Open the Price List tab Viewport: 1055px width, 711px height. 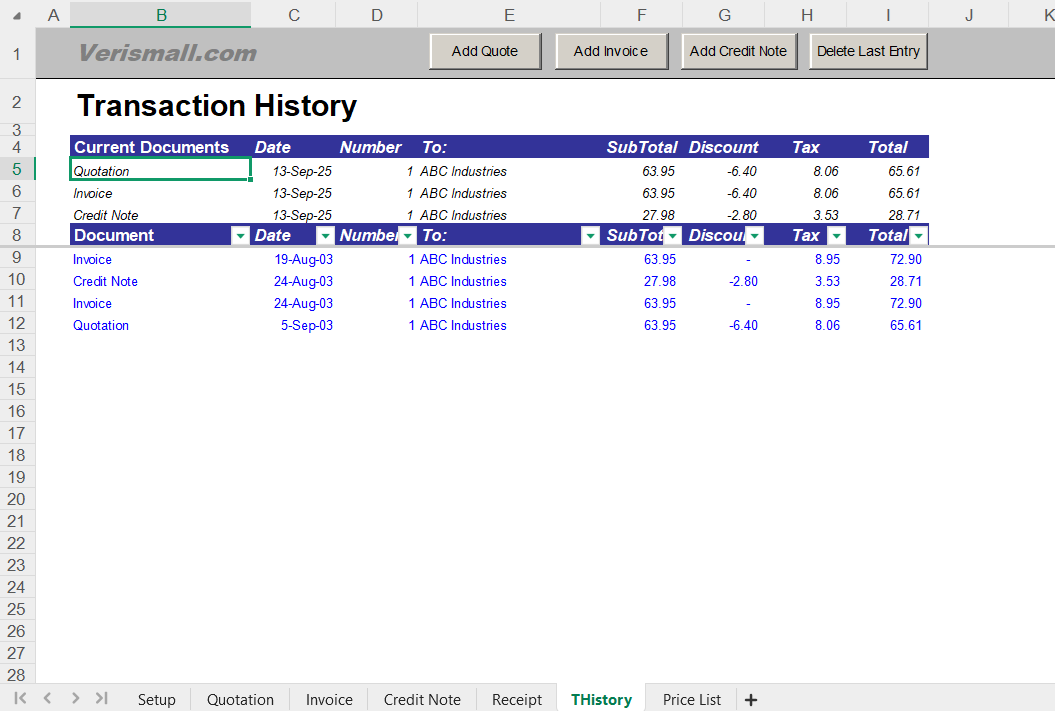click(691, 699)
